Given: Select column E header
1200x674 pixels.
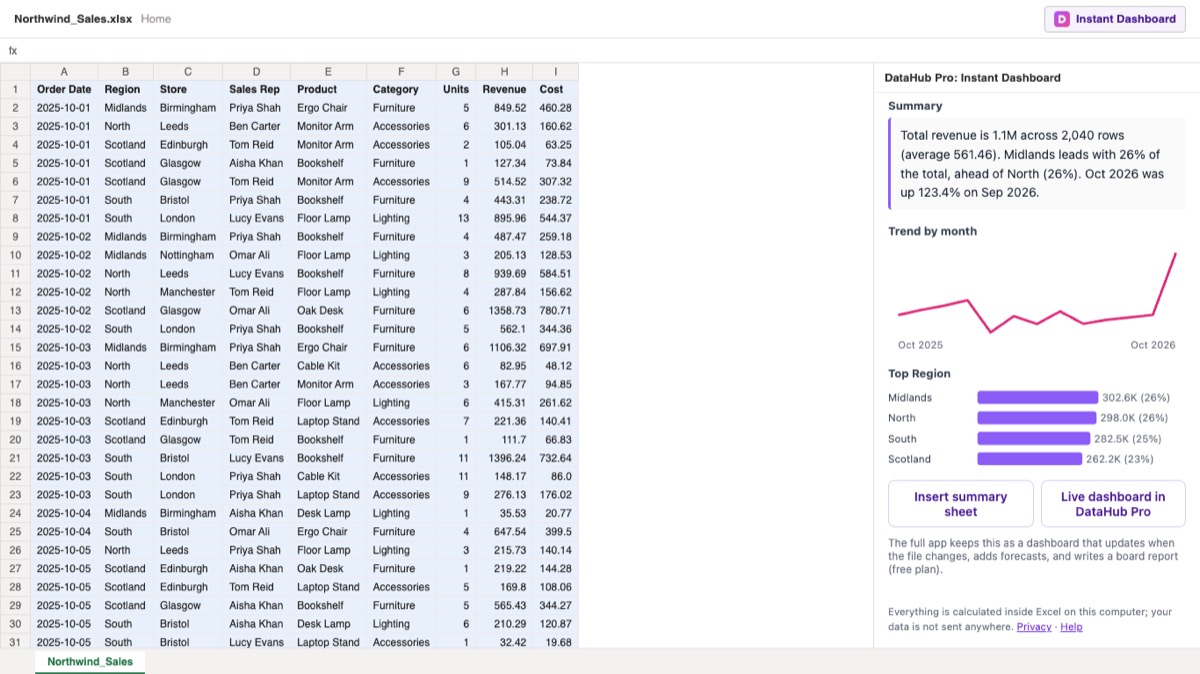Looking at the screenshot, I should pyautogui.click(x=328, y=71).
